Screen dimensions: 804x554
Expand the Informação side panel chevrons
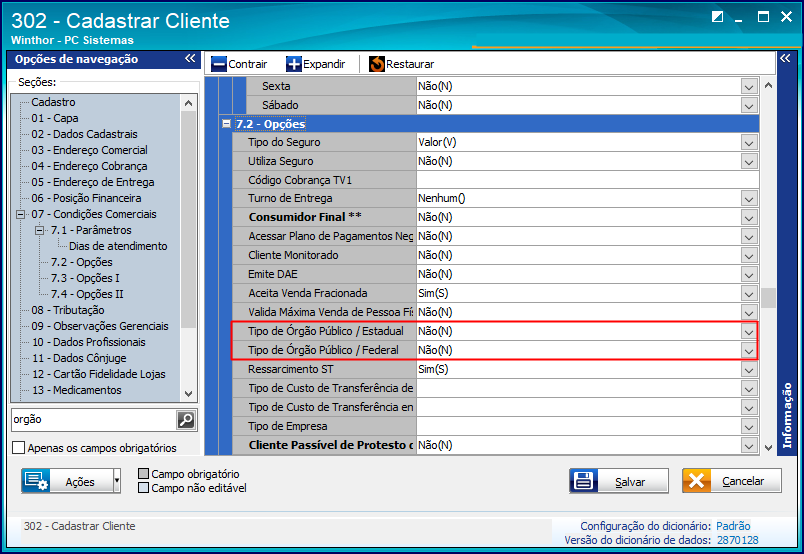click(x=786, y=58)
